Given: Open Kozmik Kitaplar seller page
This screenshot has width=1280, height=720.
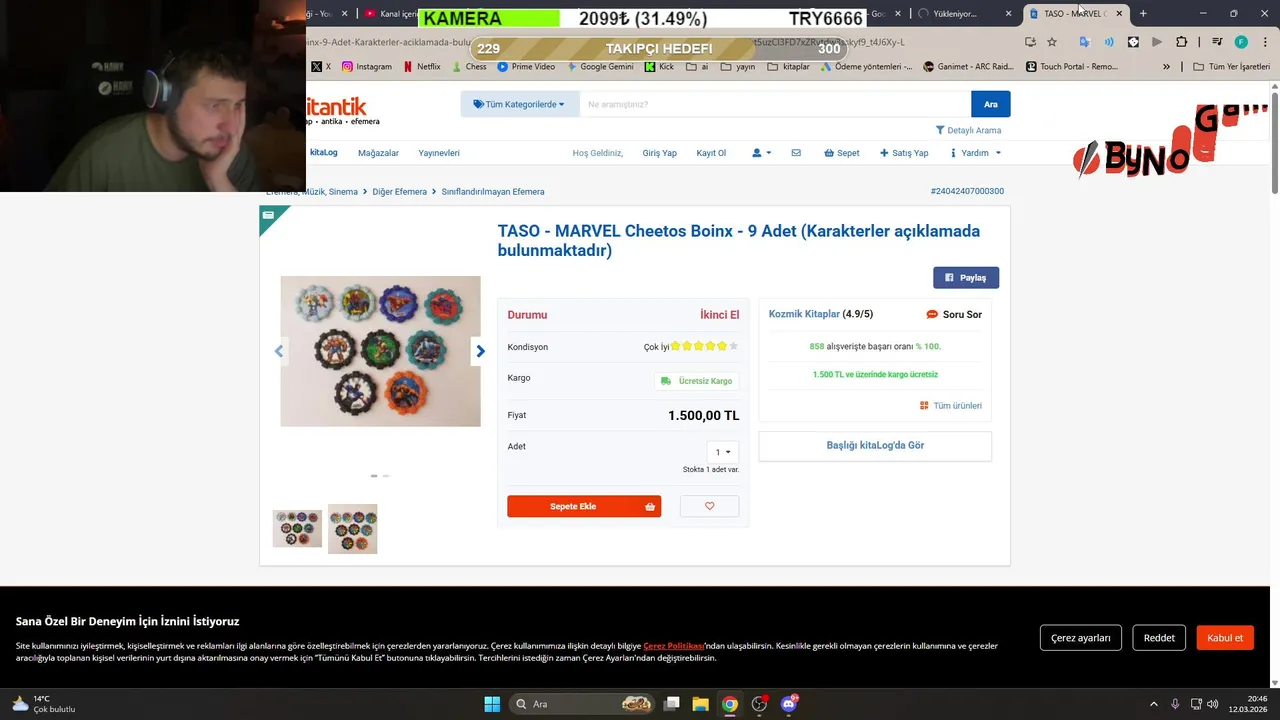Looking at the screenshot, I should 804,314.
